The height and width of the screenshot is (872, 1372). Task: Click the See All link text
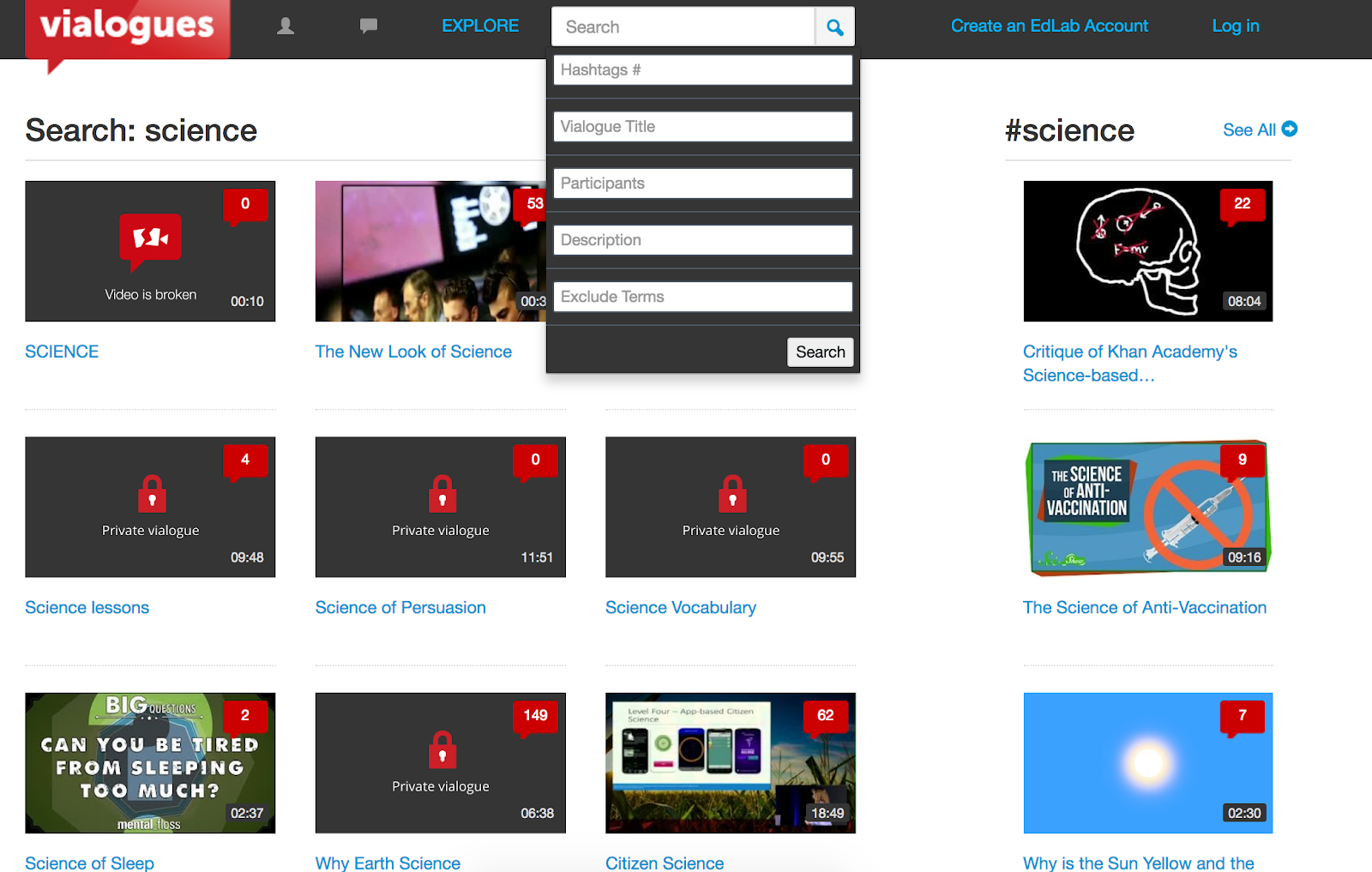click(x=1249, y=129)
